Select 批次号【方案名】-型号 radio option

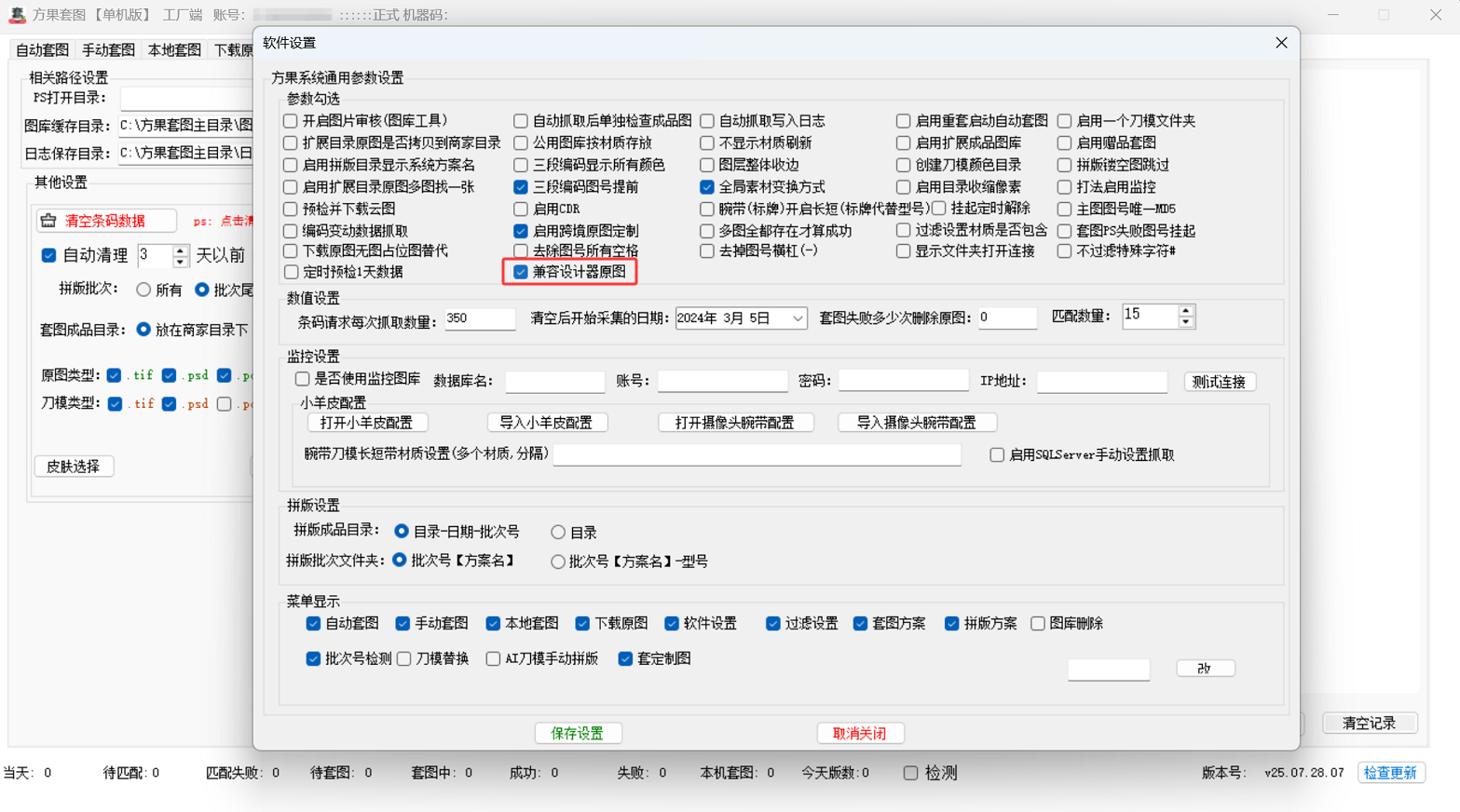tap(558, 562)
